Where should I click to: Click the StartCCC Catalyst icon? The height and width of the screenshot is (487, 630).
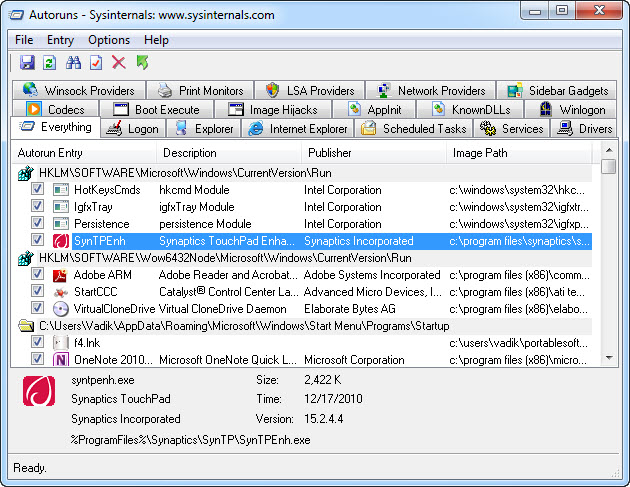point(61,292)
